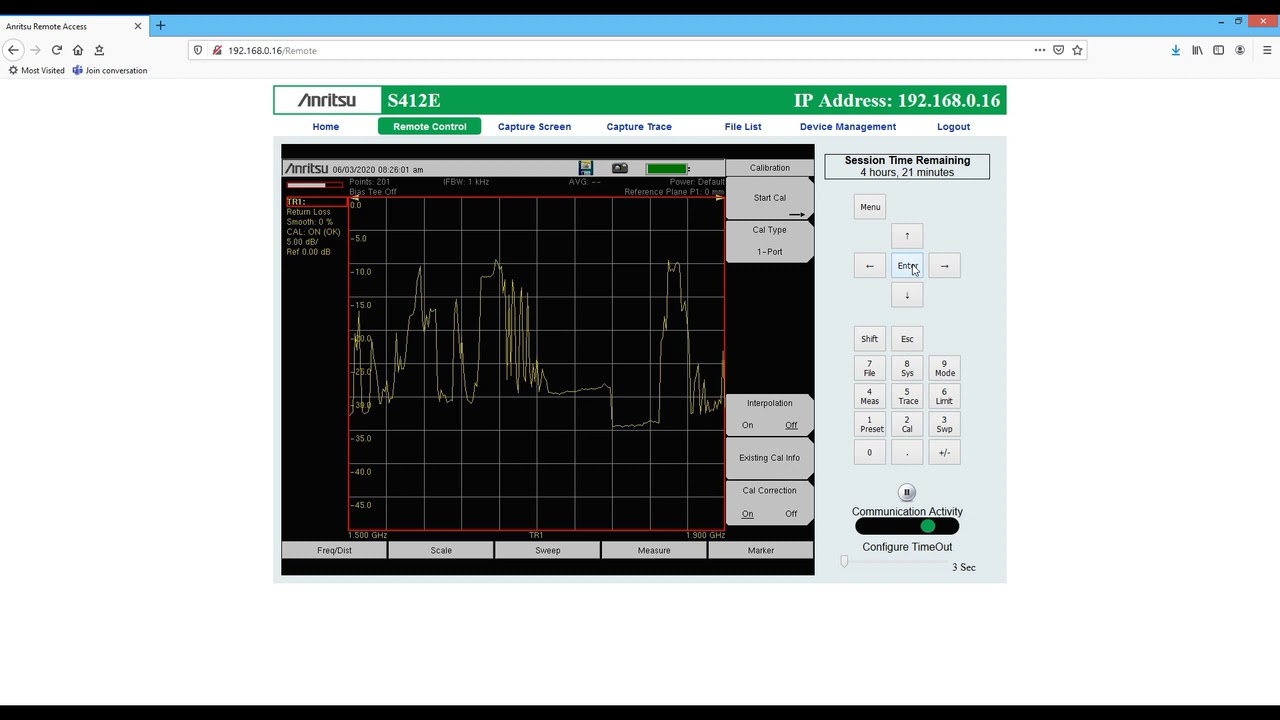Open Existing Cal Info soft key
This screenshot has height=720, width=1280.
tap(769, 458)
